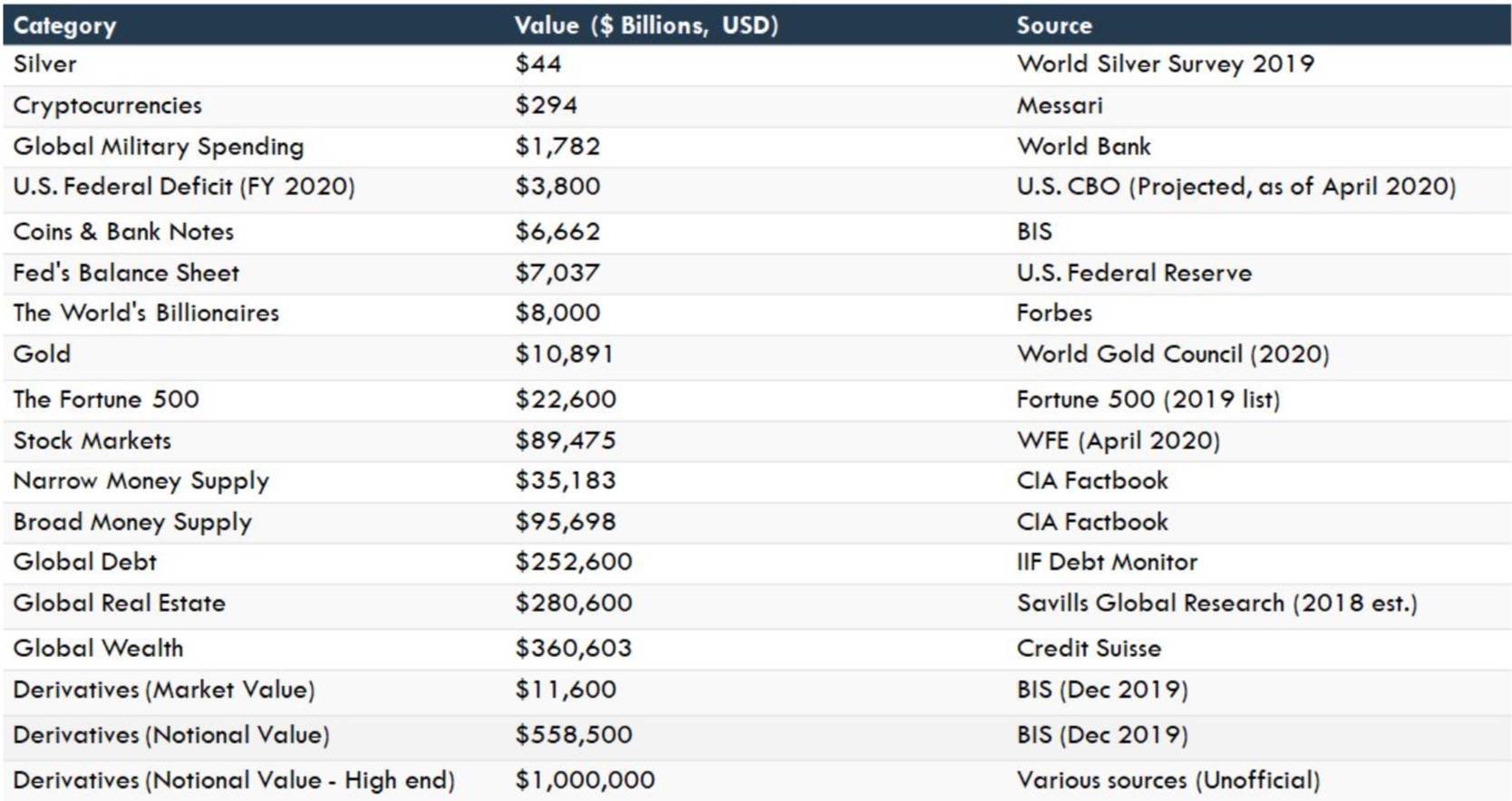Image resolution: width=1512 pixels, height=801 pixels.
Task: Select the Messari source cell
Action: coord(1059,105)
